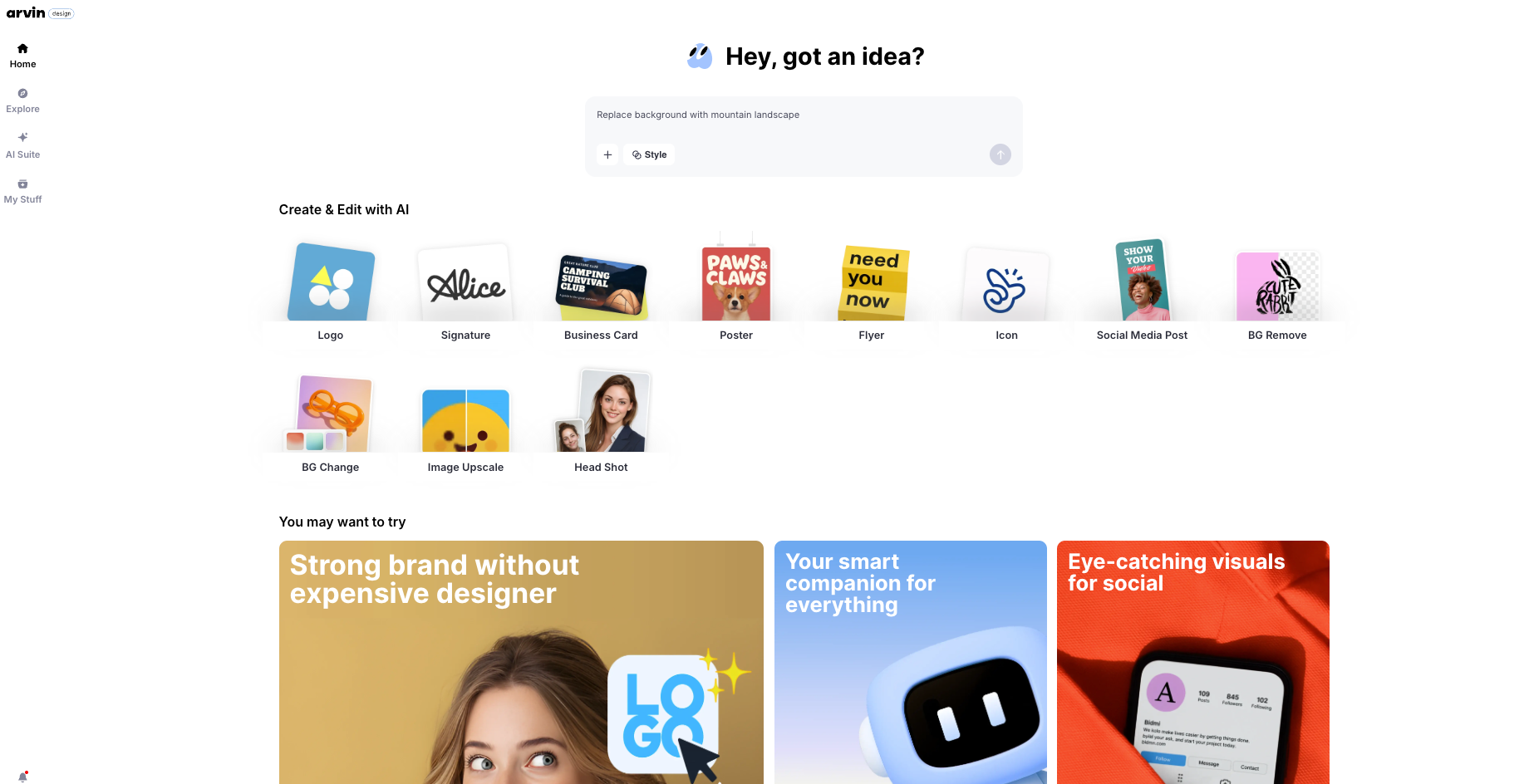The height and width of the screenshot is (784, 1524).
Task: Click the send arrow button
Action: point(1000,154)
